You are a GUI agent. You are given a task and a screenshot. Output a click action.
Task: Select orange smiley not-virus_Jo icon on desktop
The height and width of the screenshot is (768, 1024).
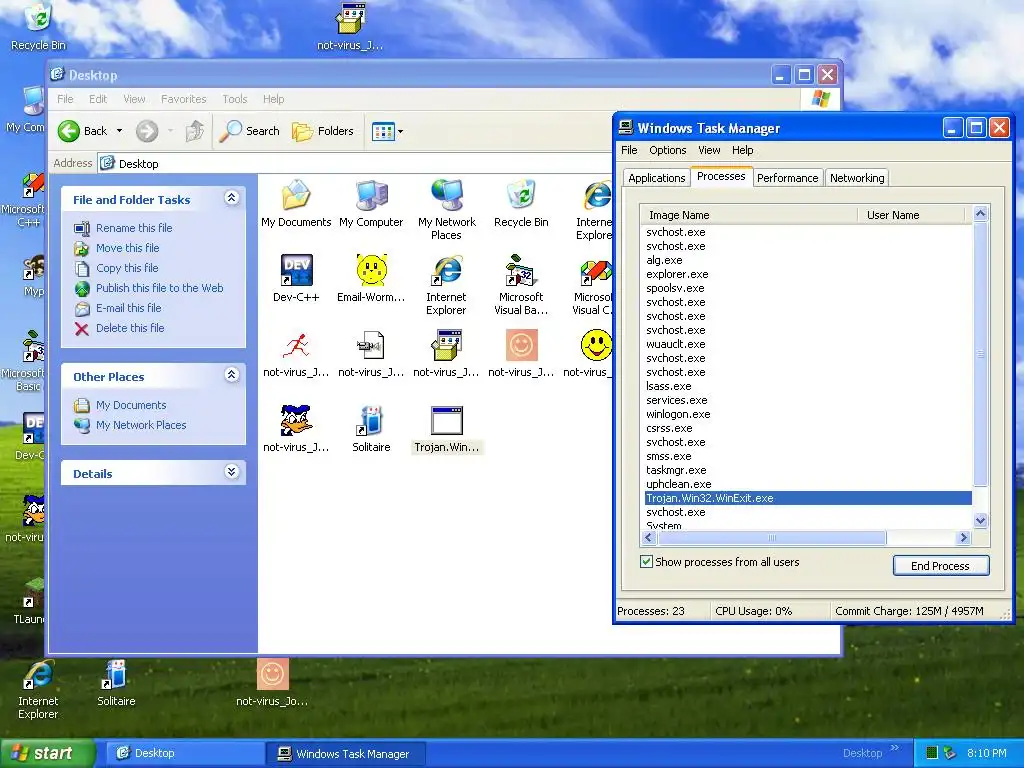(272, 675)
